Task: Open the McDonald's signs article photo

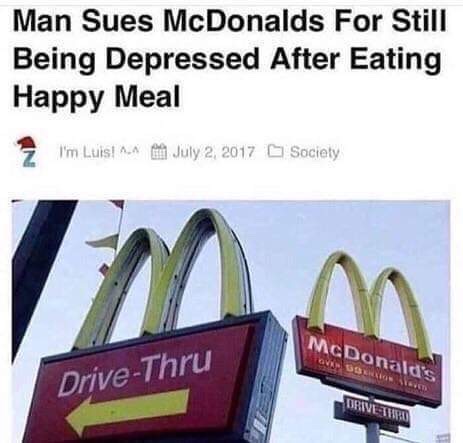Action: [x=231, y=321]
